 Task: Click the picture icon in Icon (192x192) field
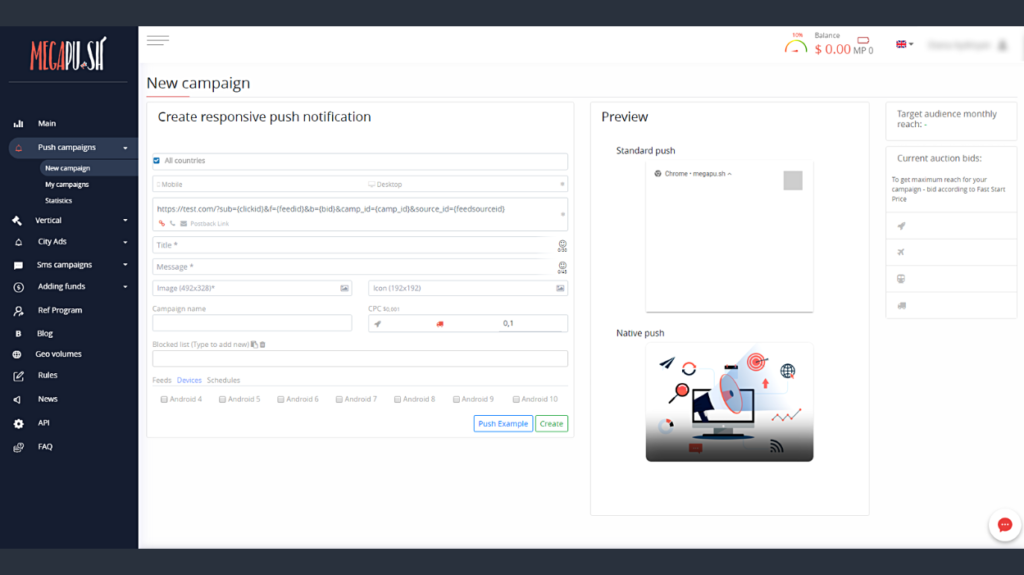[561, 288]
